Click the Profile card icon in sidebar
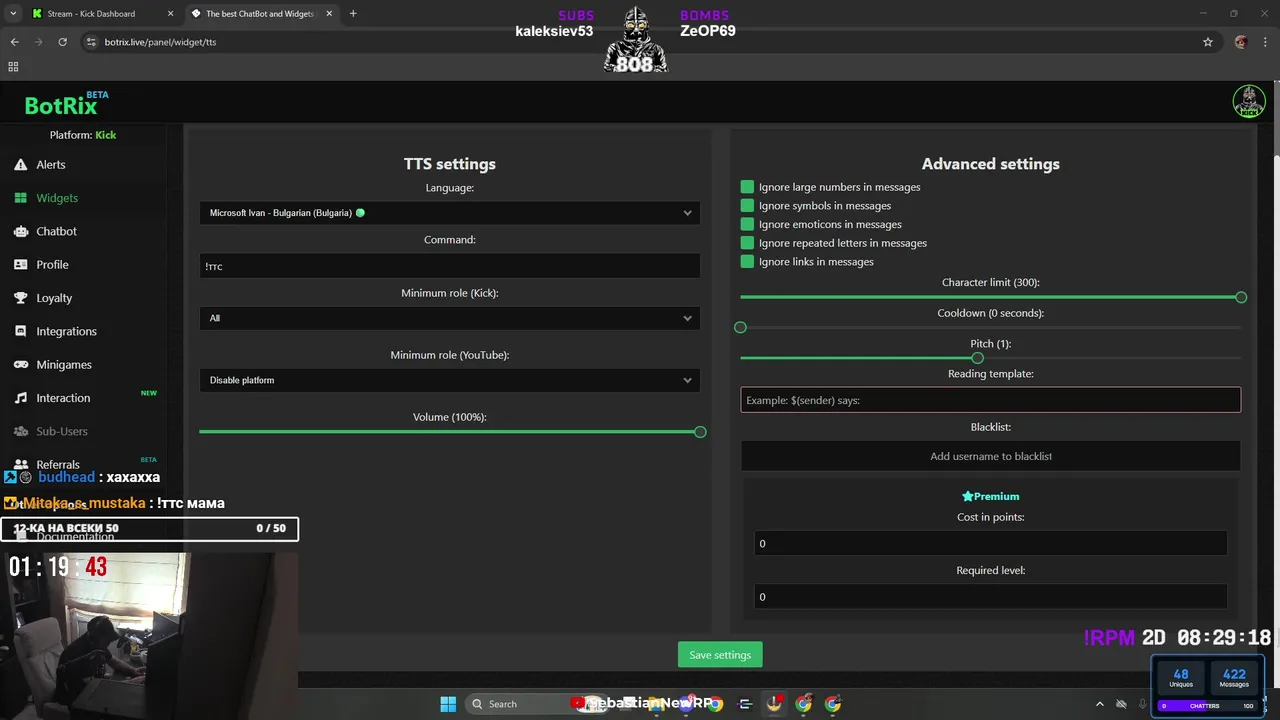The height and width of the screenshot is (720, 1280). coord(21,264)
